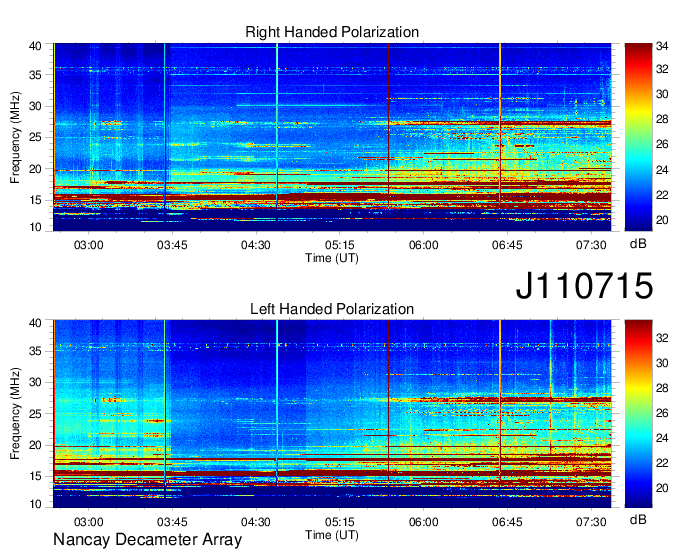Image resolution: width=680 pixels, height=552 pixels.
Task: Click the "Left Handed Polarization" plot title
Action: point(332,309)
